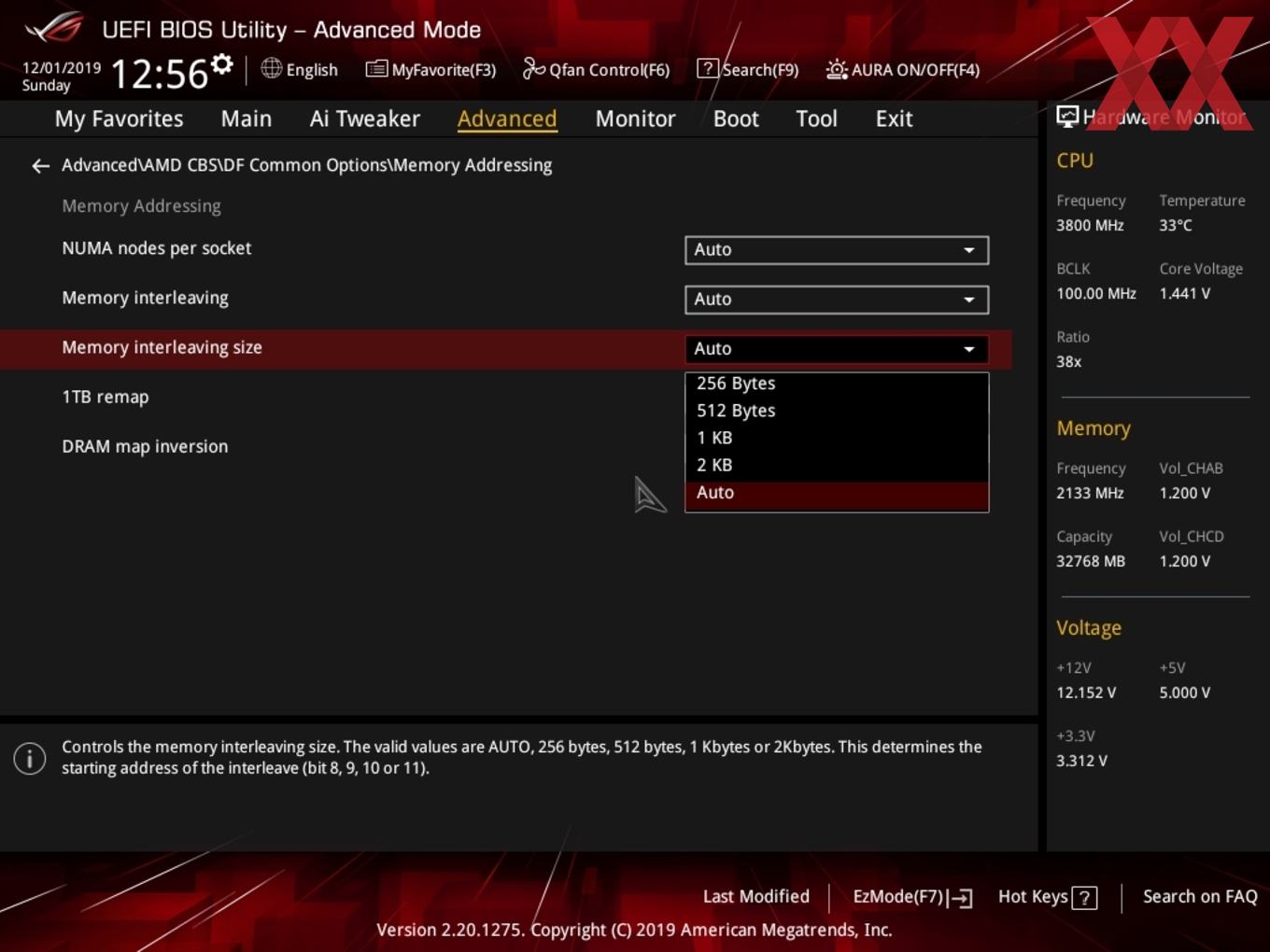Click the Search question mark icon
1270x952 pixels.
click(708, 68)
